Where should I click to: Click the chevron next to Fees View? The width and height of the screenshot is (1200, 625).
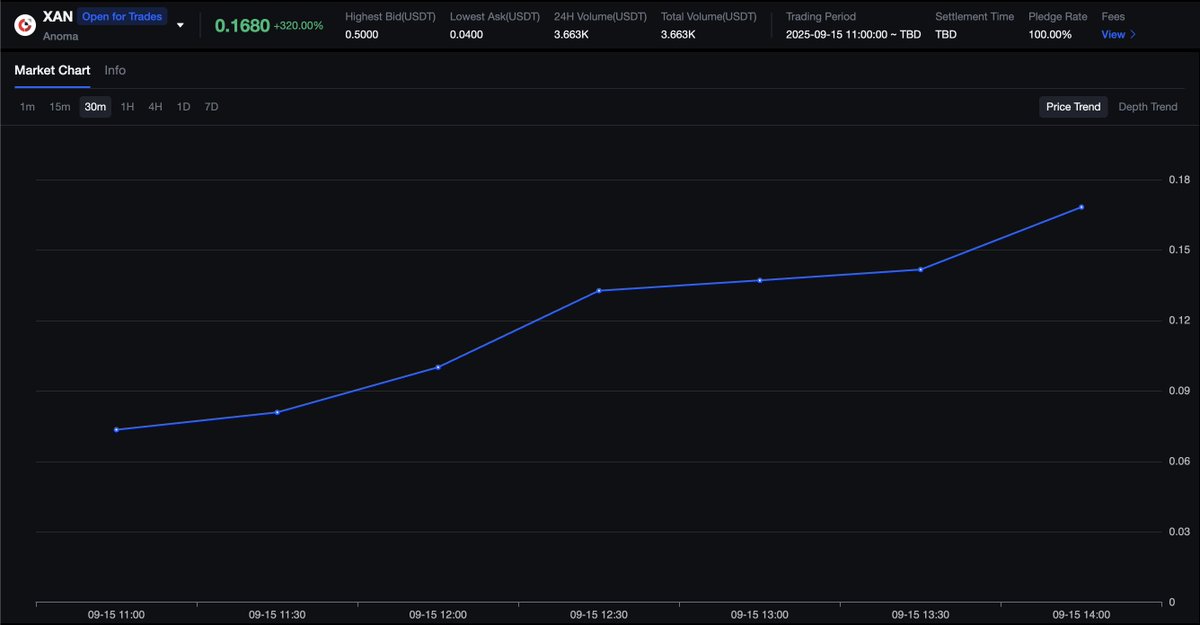(x=1133, y=35)
